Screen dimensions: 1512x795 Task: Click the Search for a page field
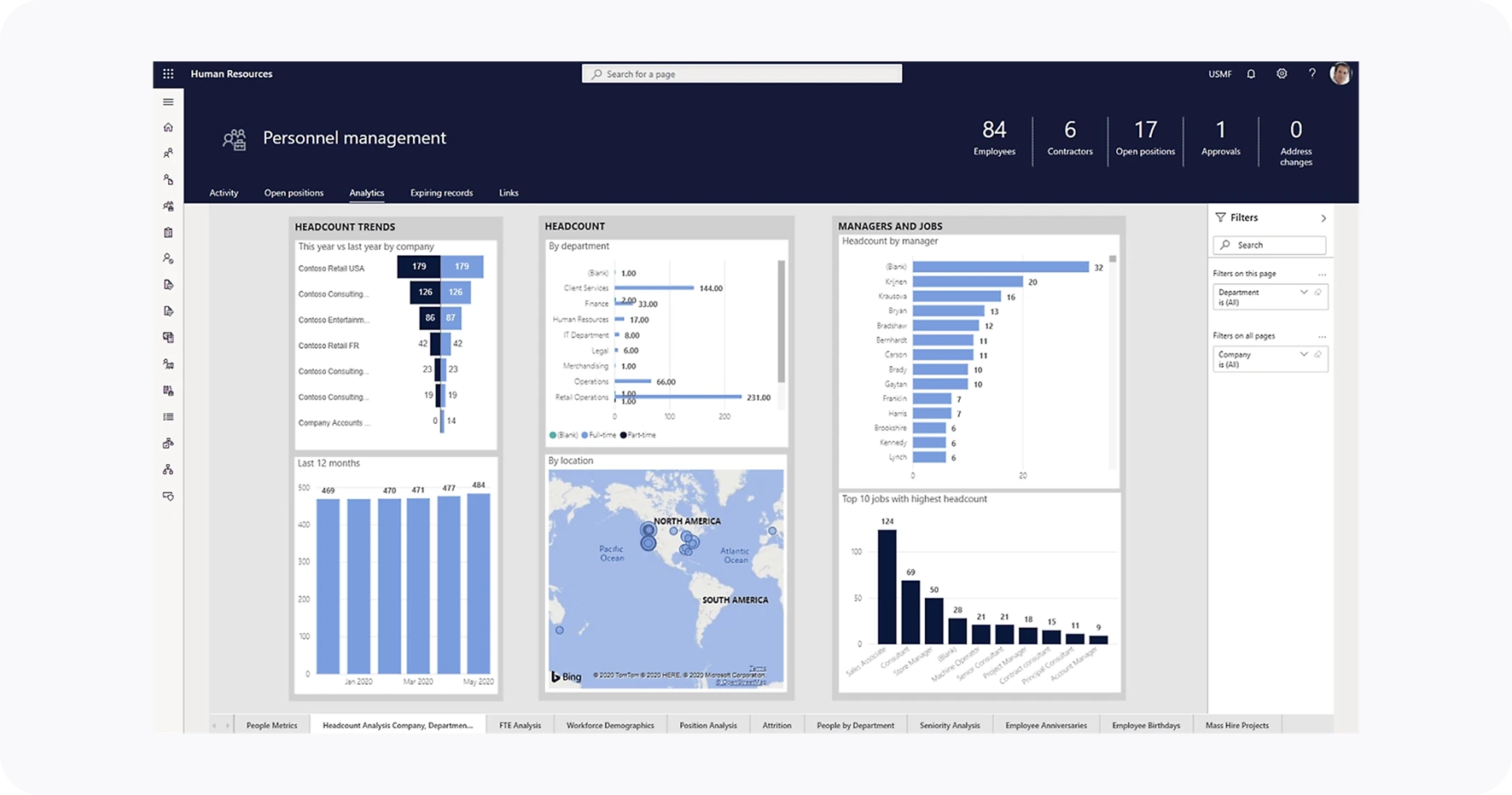tap(741, 74)
